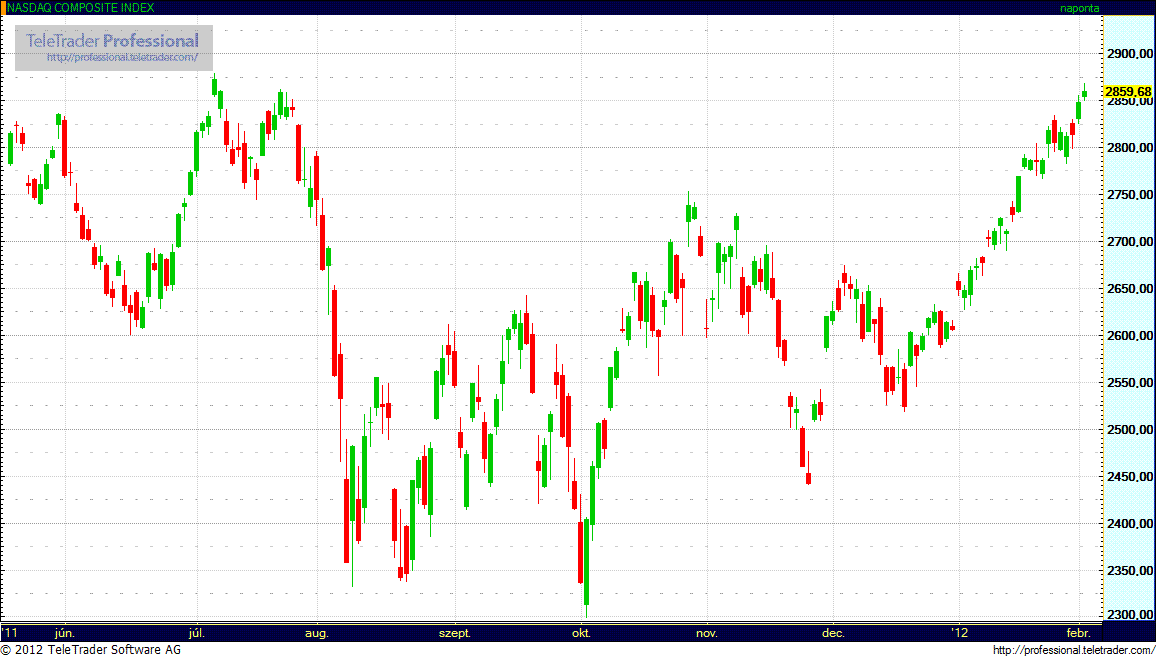Select the 'júl.' month marker

pyautogui.click(x=197, y=633)
